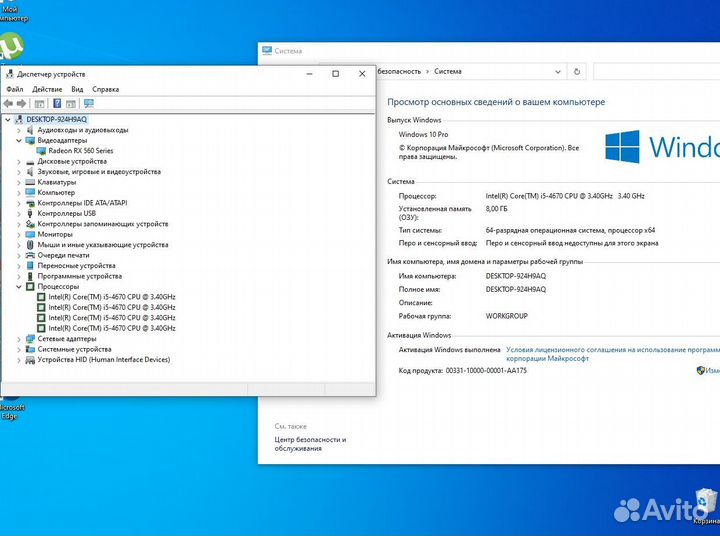This screenshot has height=536, width=720.
Task: Click the change product key shield link
Action: click(x=708, y=370)
